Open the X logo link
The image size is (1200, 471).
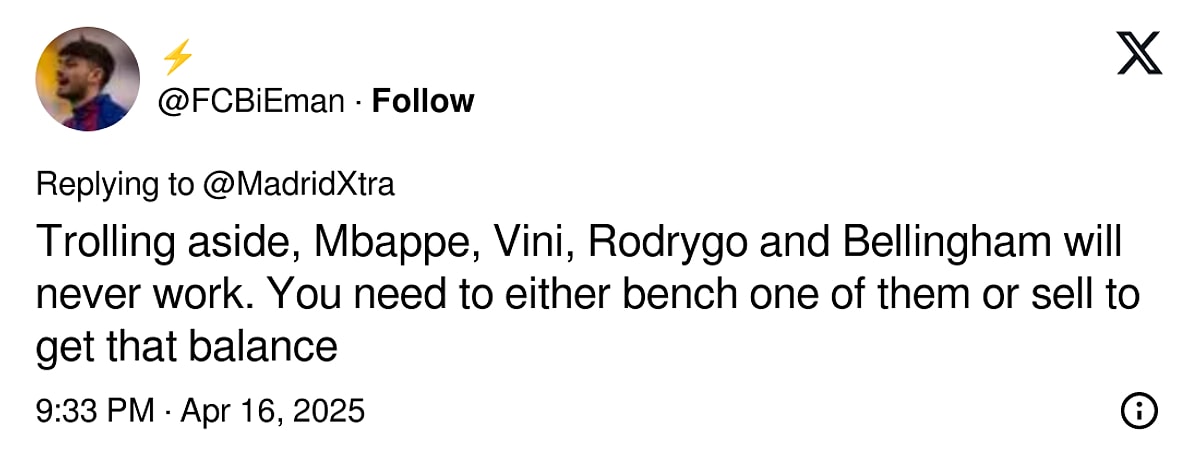(1139, 53)
